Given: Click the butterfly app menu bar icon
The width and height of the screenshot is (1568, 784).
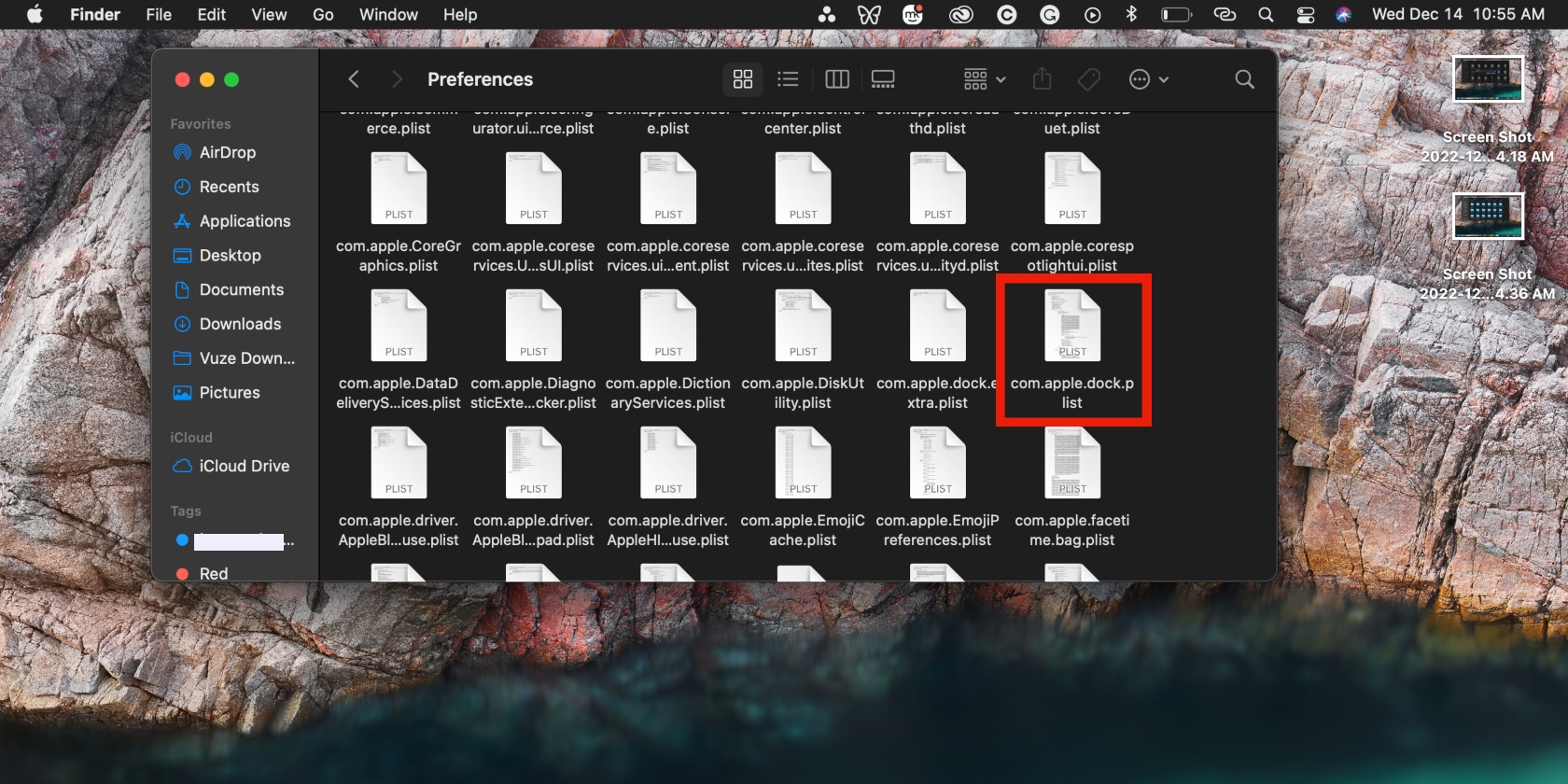Looking at the screenshot, I should click(869, 14).
